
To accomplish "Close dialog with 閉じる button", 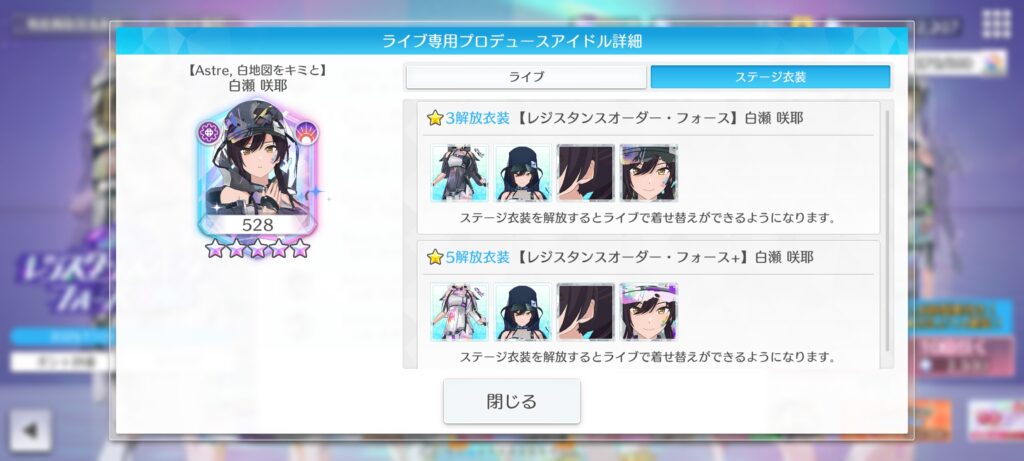I will tap(512, 401).
